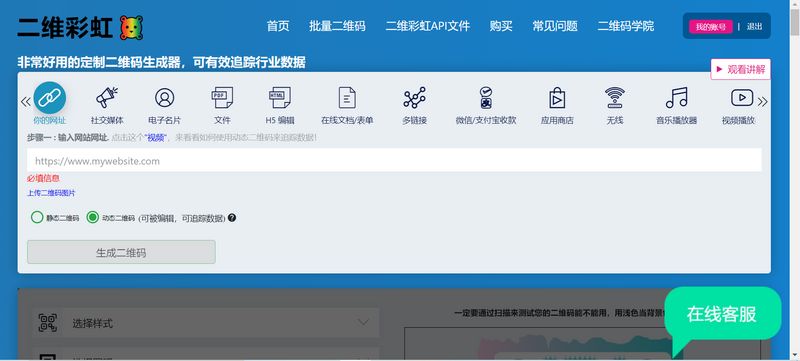
Task: Show previous QR types with left arrows
Action: pyautogui.click(x=26, y=101)
